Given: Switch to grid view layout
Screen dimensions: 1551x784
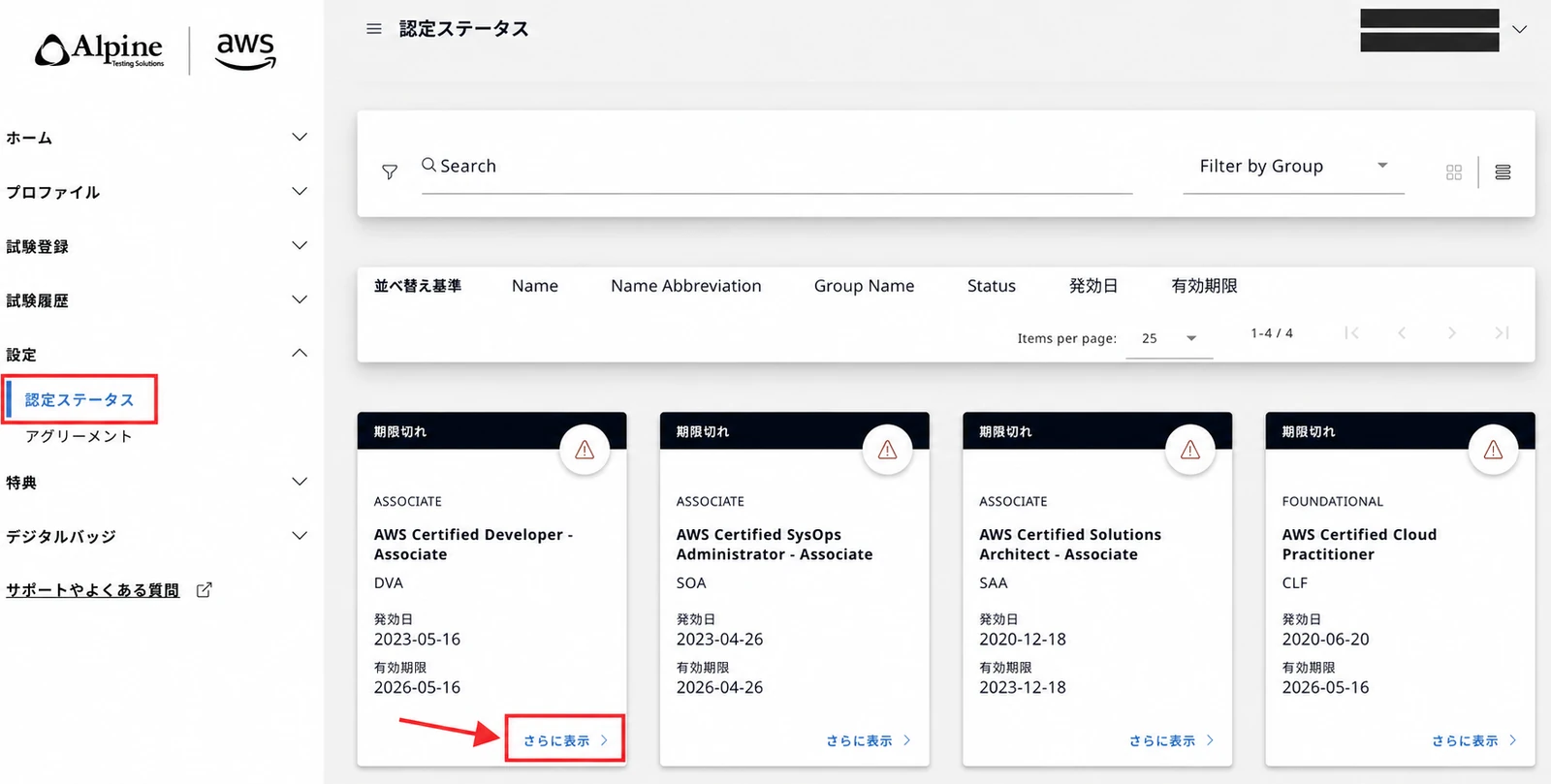Looking at the screenshot, I should coord(1453,172).
